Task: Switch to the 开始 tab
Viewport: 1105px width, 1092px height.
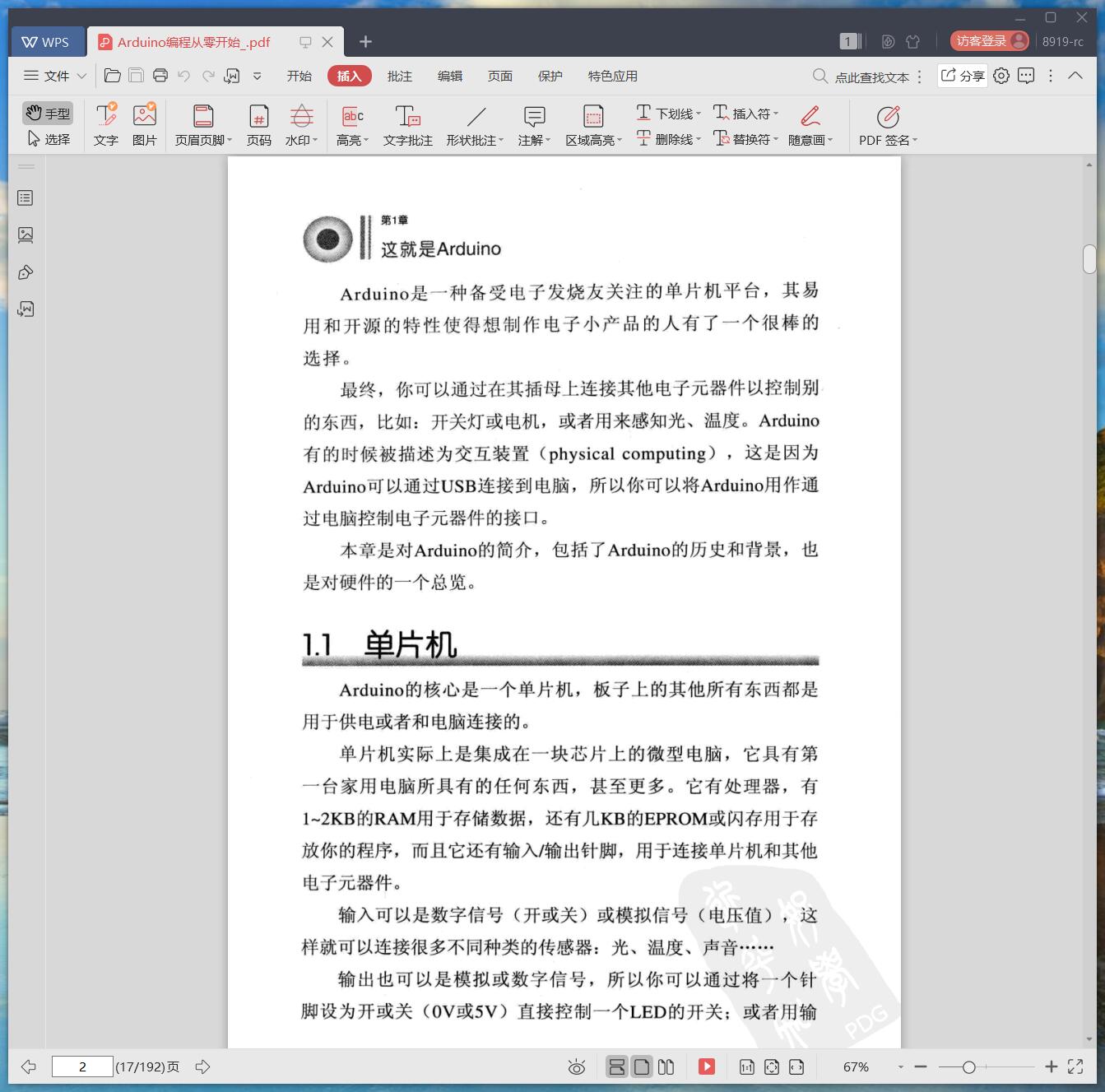Action: pyautogui.click(x=299, y=76)
